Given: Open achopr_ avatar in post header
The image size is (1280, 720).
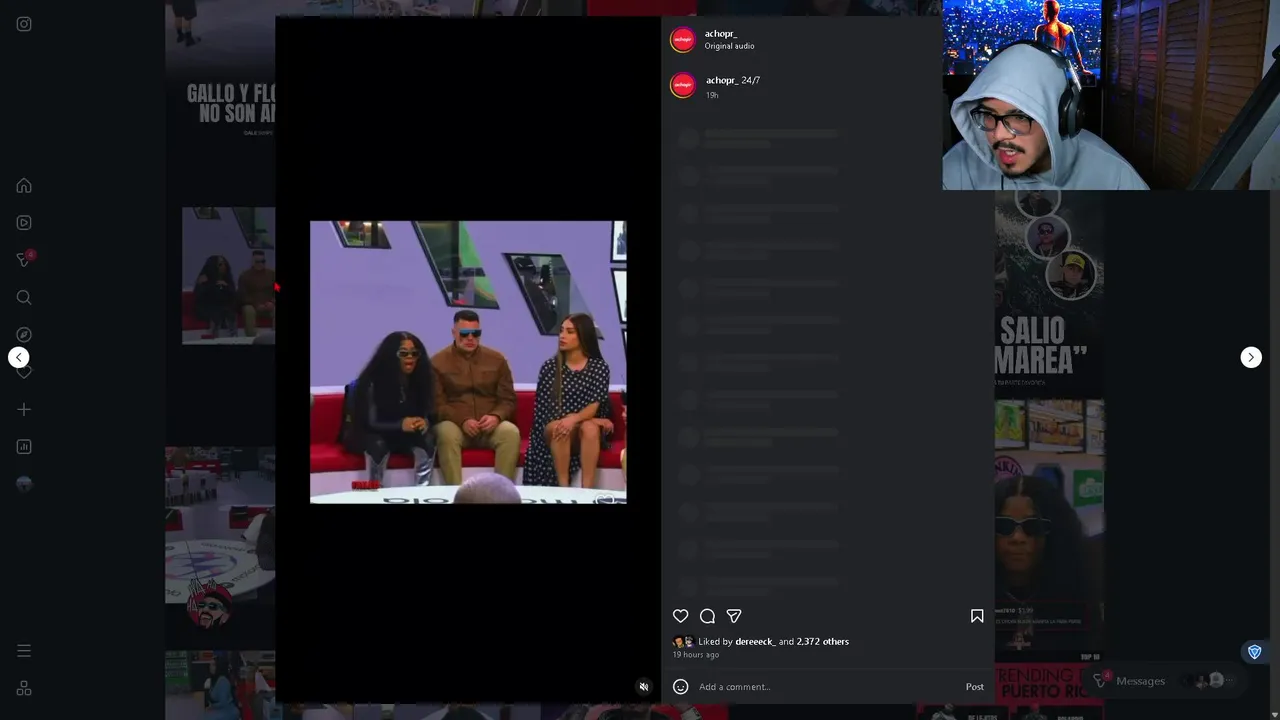Looking at the screenshot, I should [x=683, y=39].
